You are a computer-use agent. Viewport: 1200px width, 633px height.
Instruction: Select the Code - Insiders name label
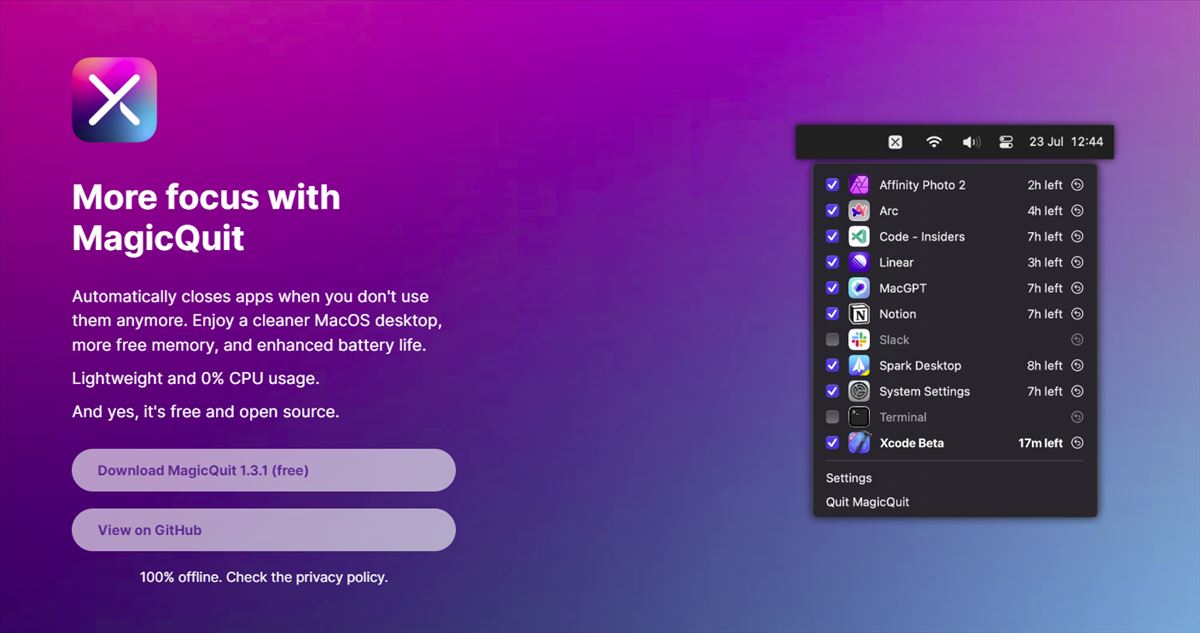[922, 237]
